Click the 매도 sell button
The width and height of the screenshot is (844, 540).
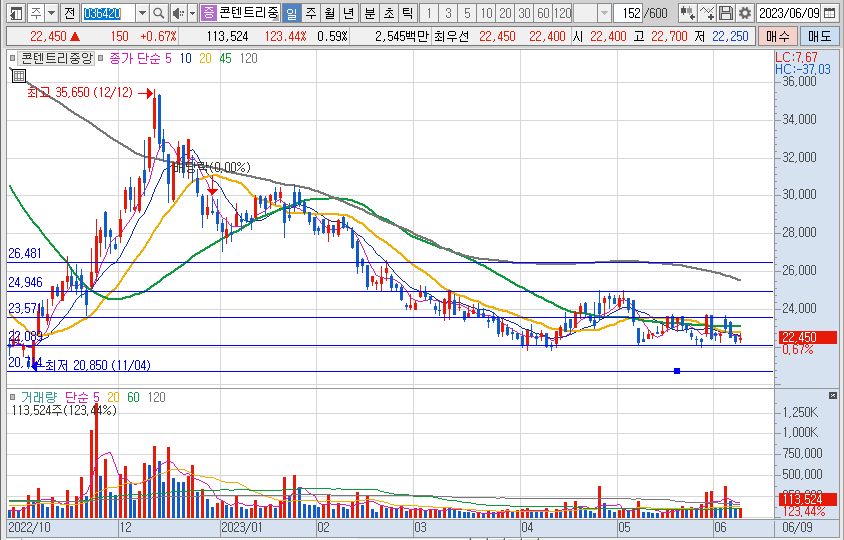coord(820,37)
